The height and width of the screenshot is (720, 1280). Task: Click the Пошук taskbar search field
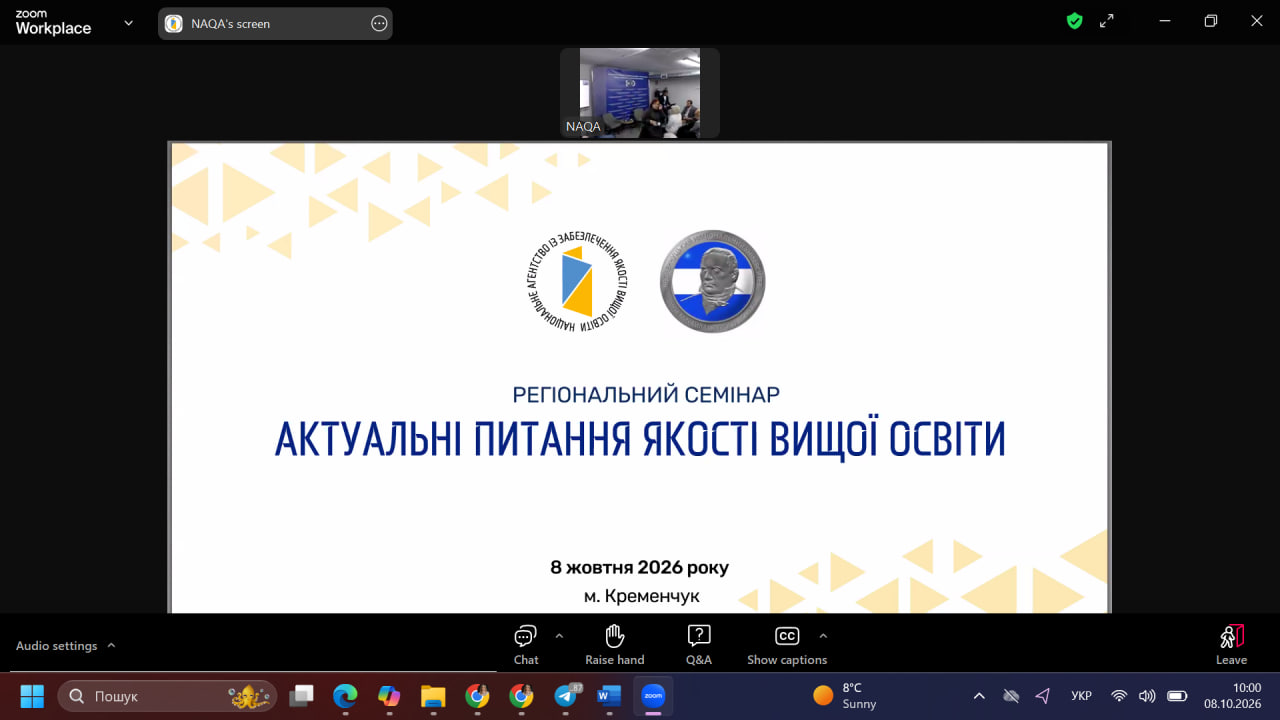click(168, 696)
